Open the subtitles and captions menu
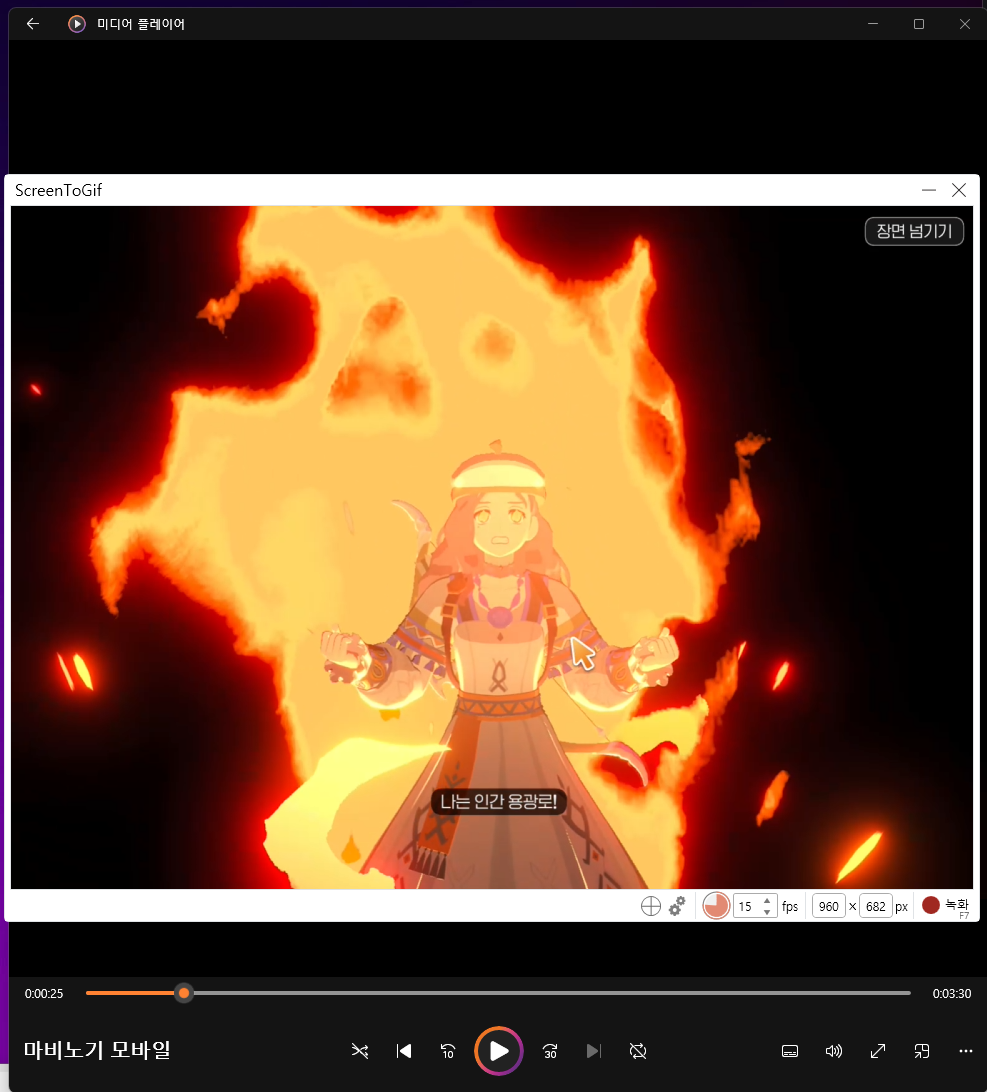This screenshot has height=1092, width=987. [x=790, y=1051]
